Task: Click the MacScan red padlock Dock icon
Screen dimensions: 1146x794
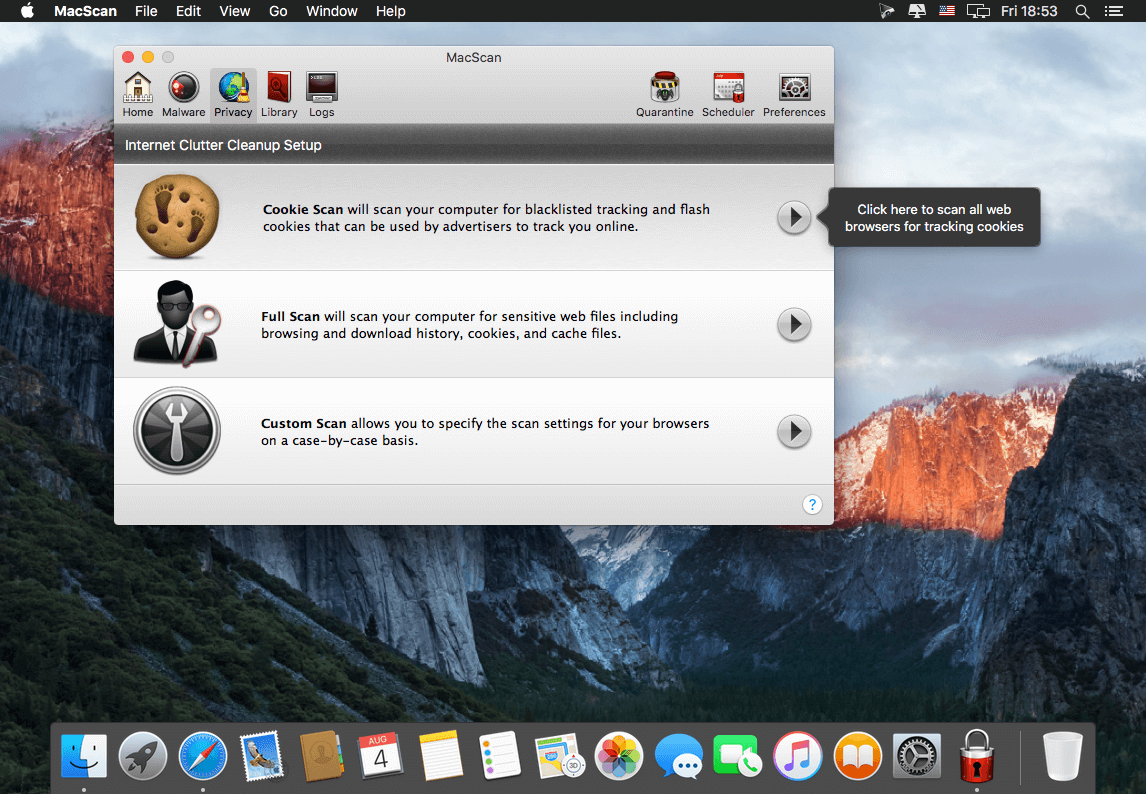Action: coord(976,756)
